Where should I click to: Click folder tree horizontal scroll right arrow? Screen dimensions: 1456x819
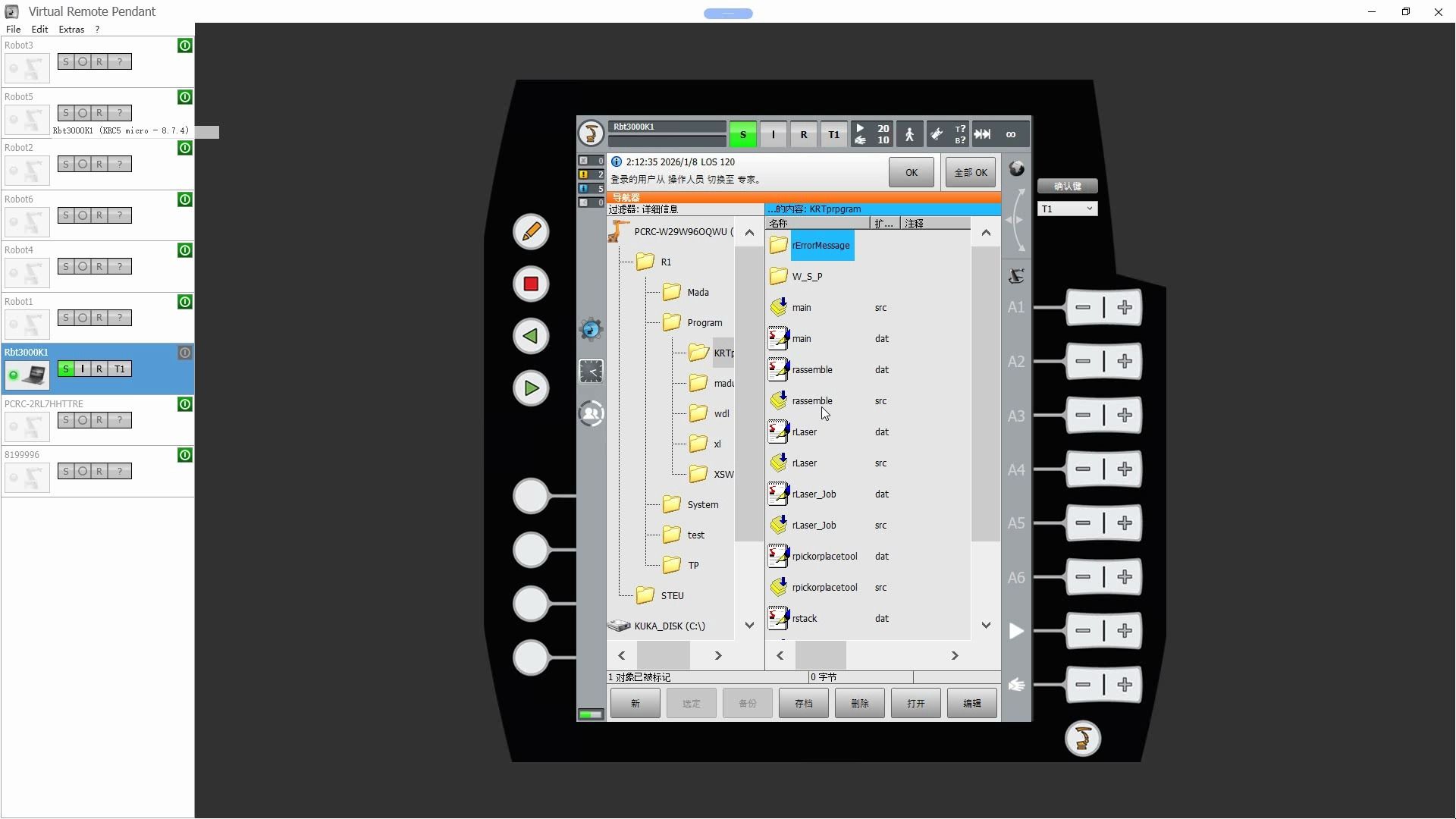pos(718,656)
